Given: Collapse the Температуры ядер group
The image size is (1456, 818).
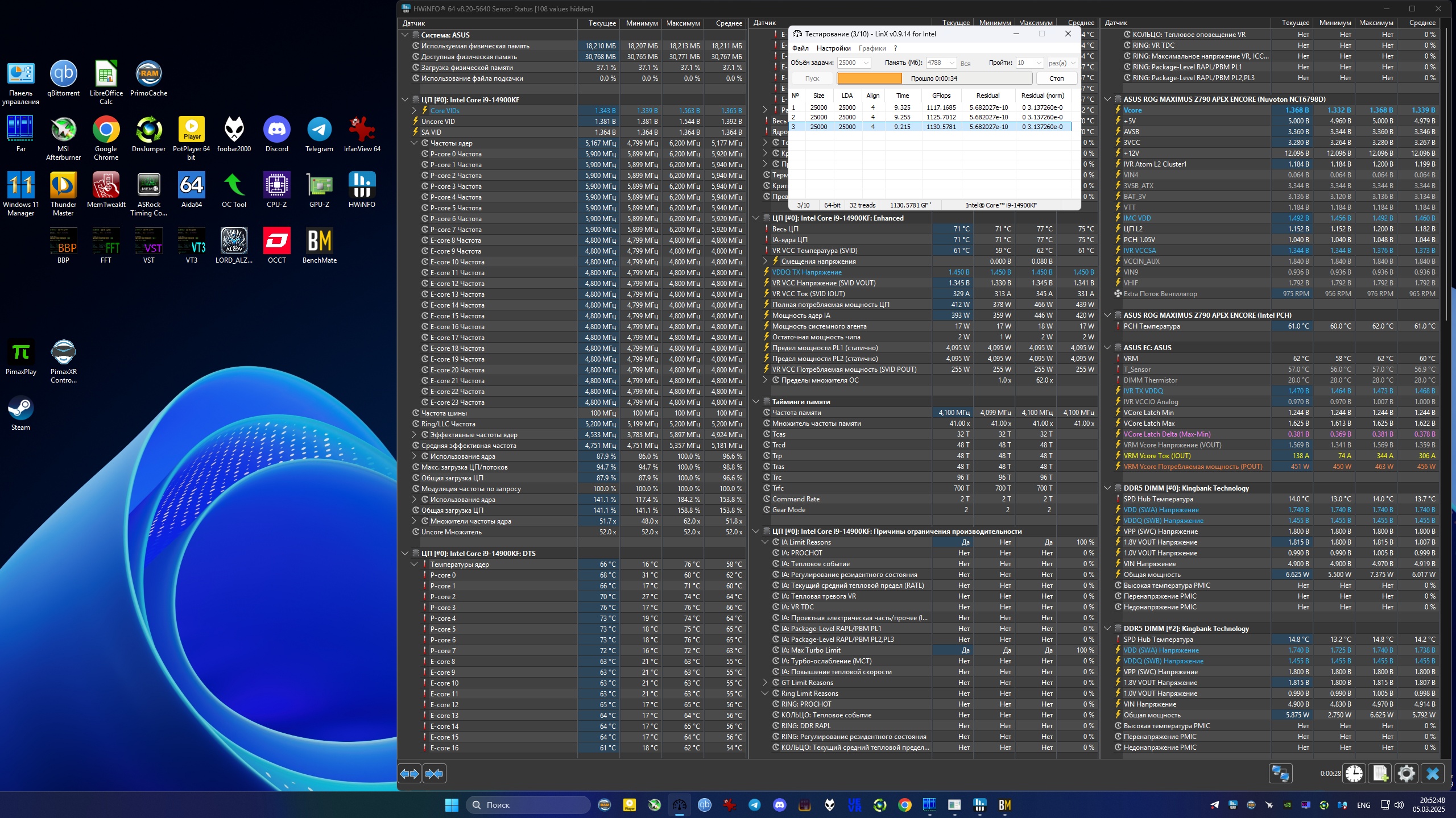Looking at the screenshot, I should 415,564.
